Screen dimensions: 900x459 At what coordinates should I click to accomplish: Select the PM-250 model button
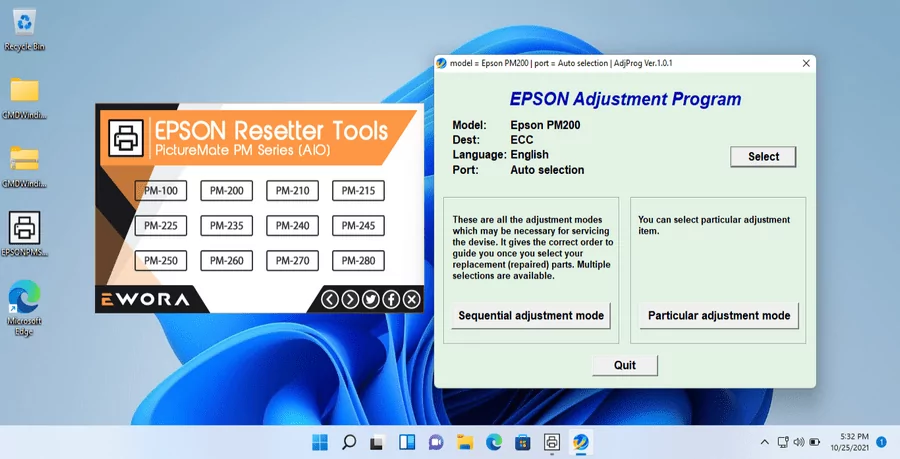pyautogui.click(x=161, y=260)
